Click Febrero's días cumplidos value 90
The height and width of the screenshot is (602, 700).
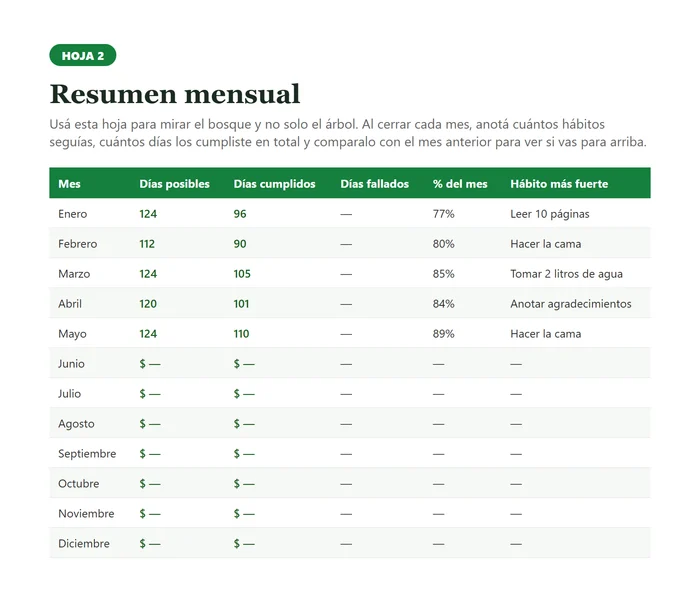240,243
